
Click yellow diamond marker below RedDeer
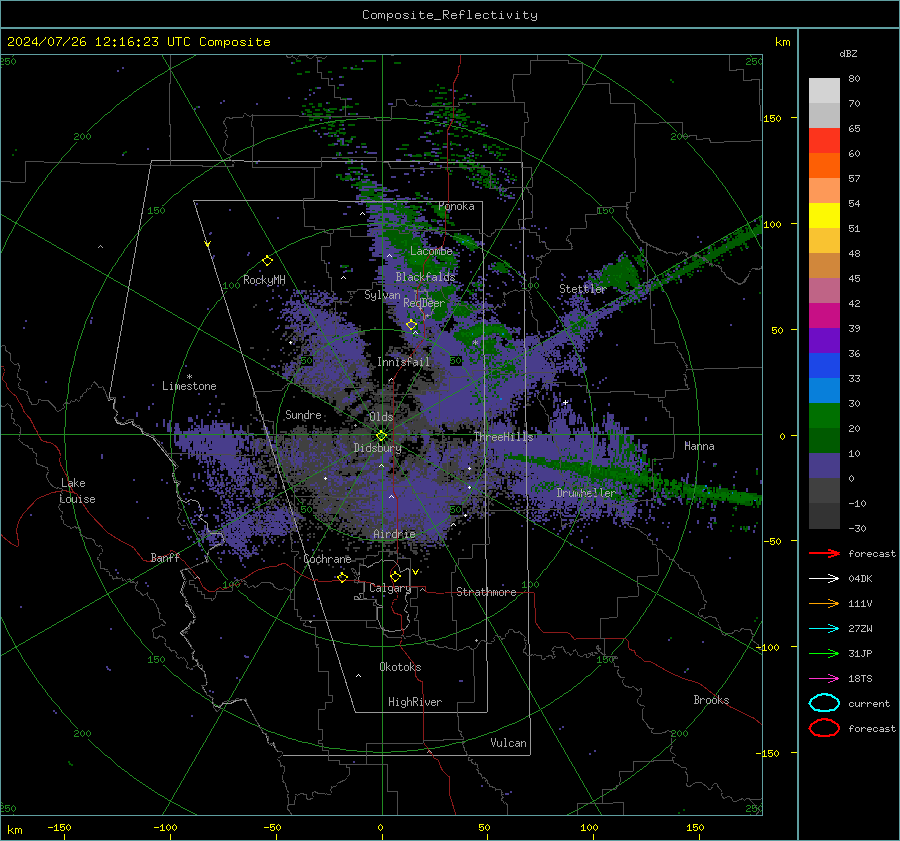(411, 325)
